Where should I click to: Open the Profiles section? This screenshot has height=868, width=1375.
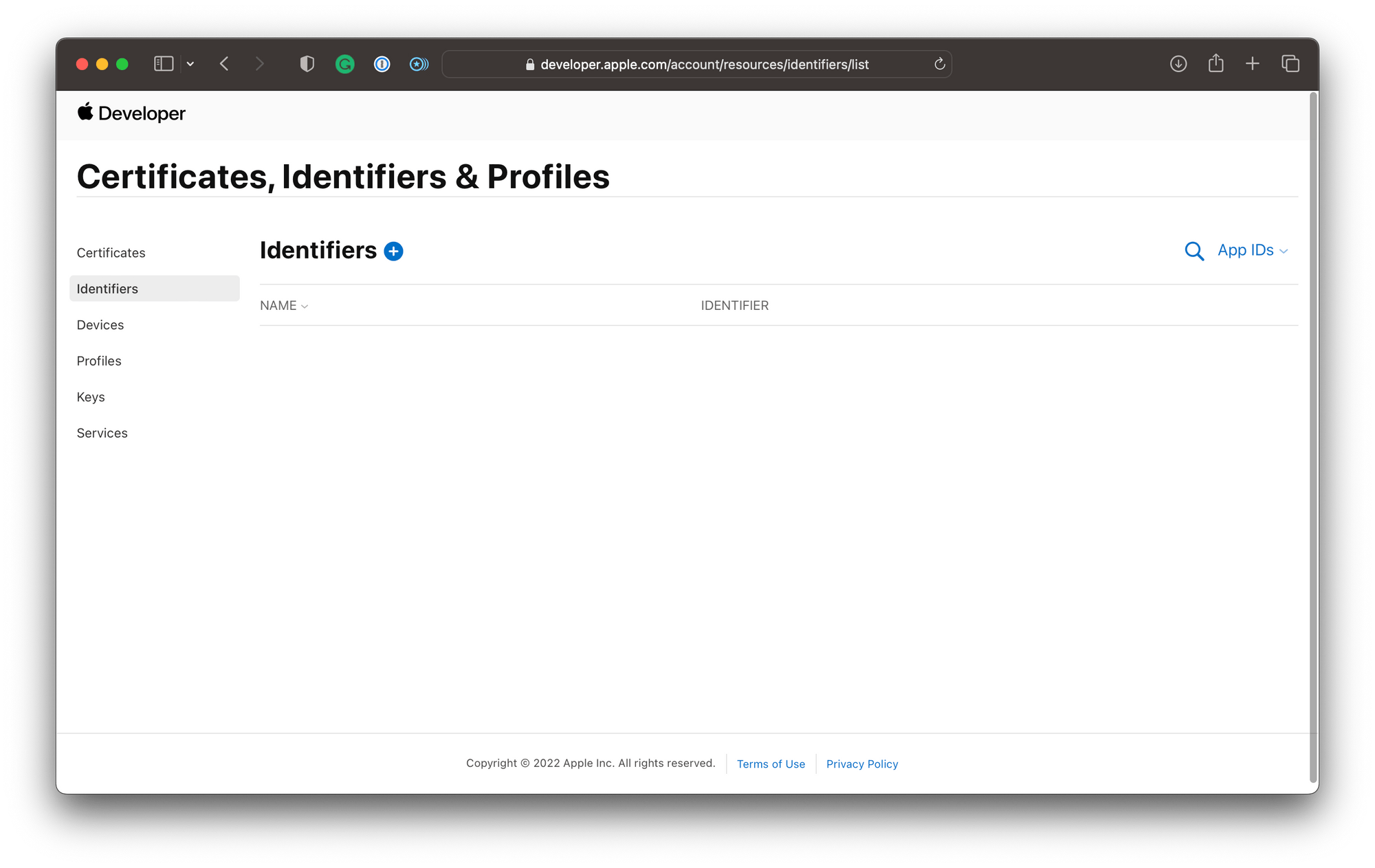99,360
